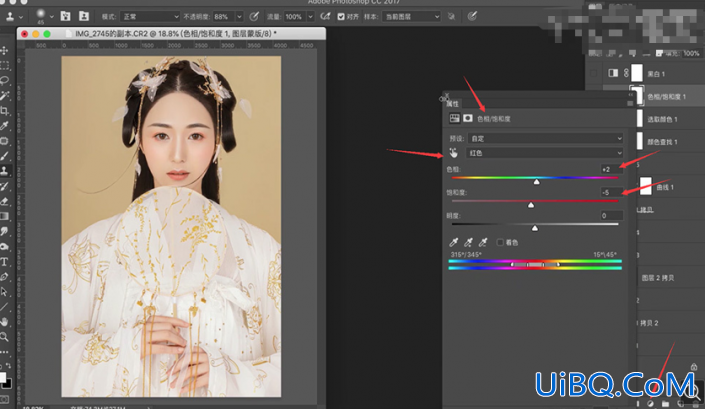Image resolution: width=705 pixels, height=409 pixels.
Task: Click the lightness slider handle
Action: [535, 228]
